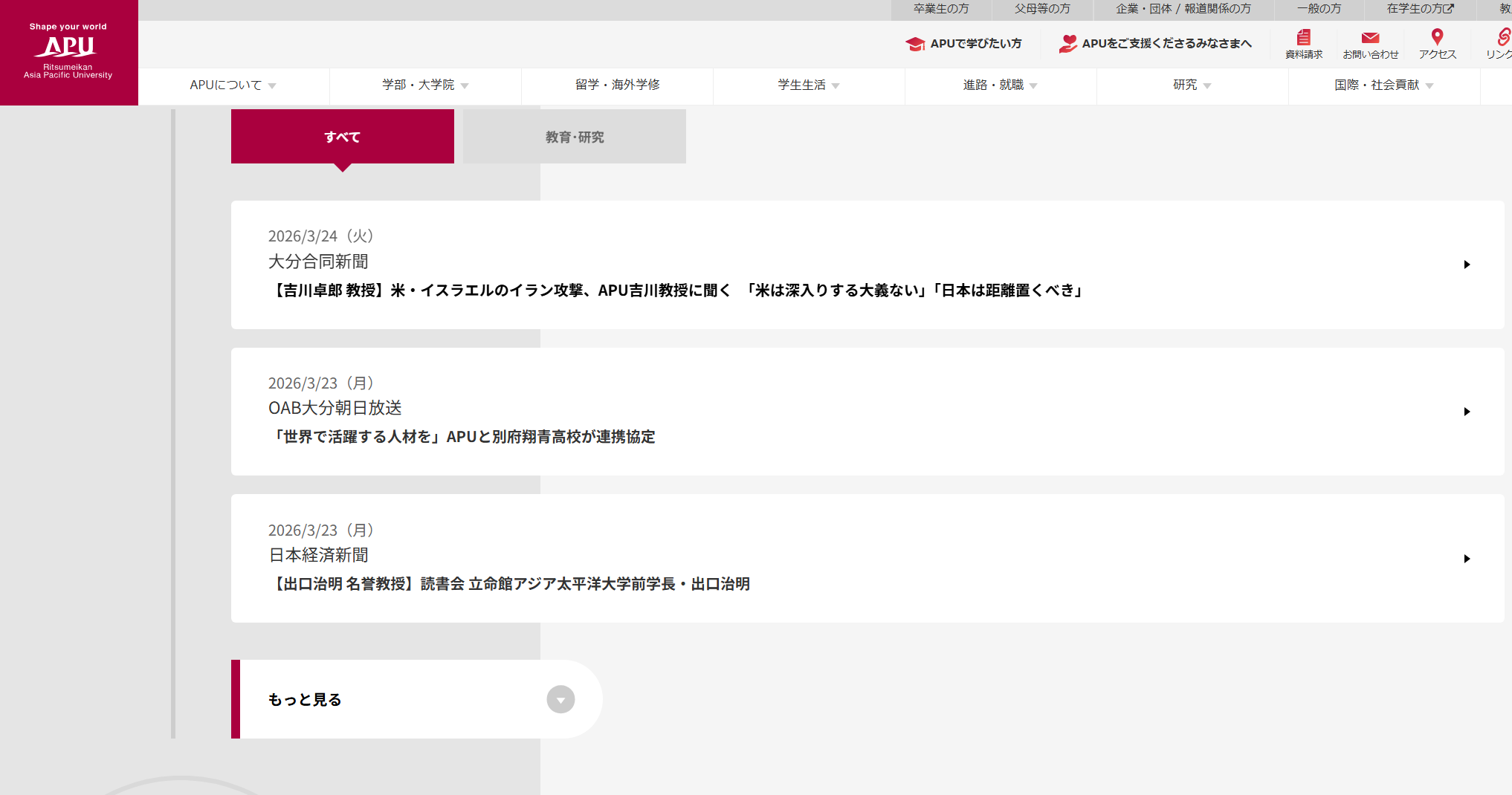Expand the 進路・就職 menu
The image size is (1512, 795).
[1001, 85]
